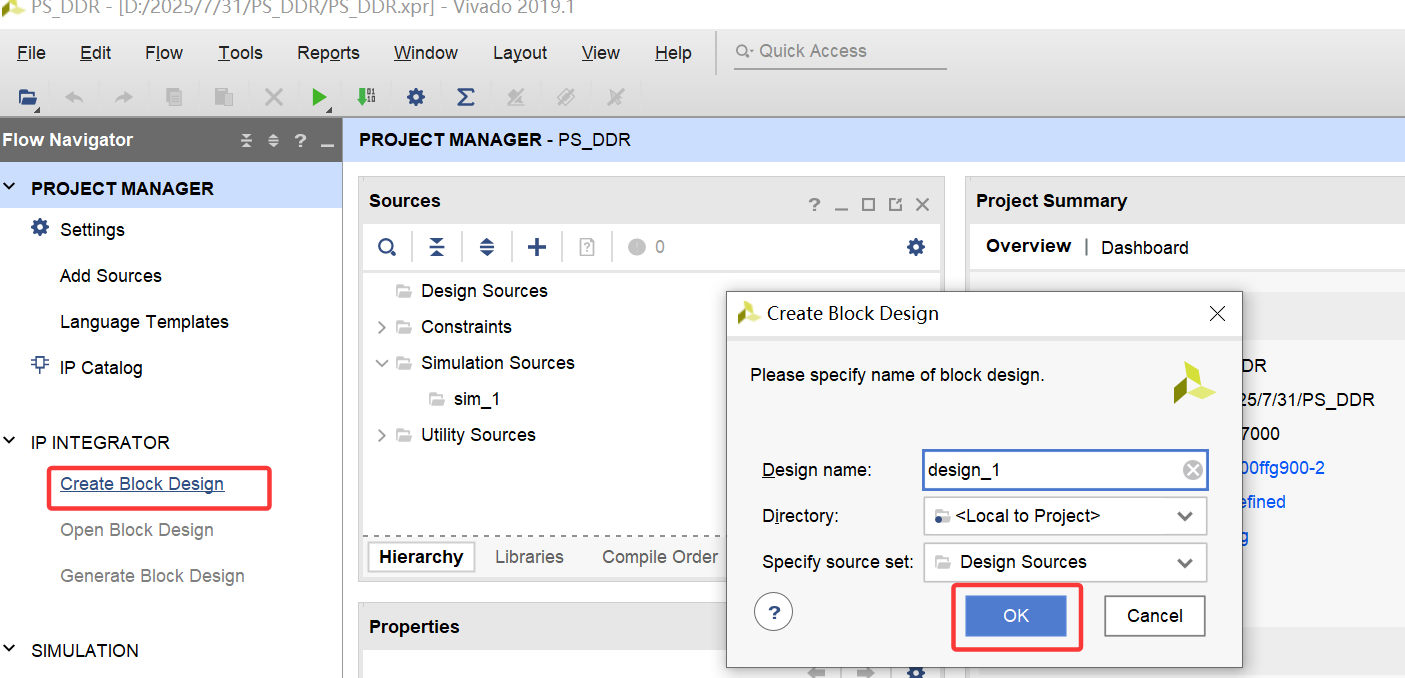Open Sources panel help question mark
The height and width of the screenshot is (678, 1405).
coord(814,204)
